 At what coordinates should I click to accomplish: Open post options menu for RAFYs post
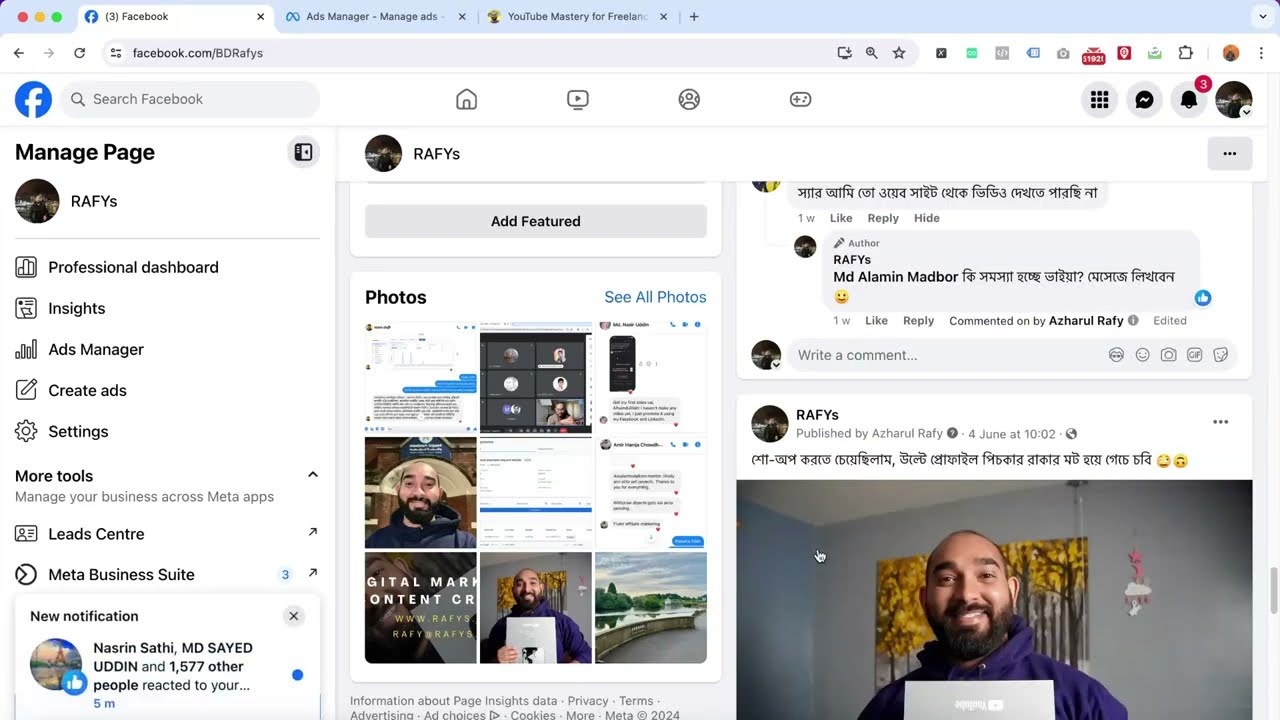[1220, 422]
